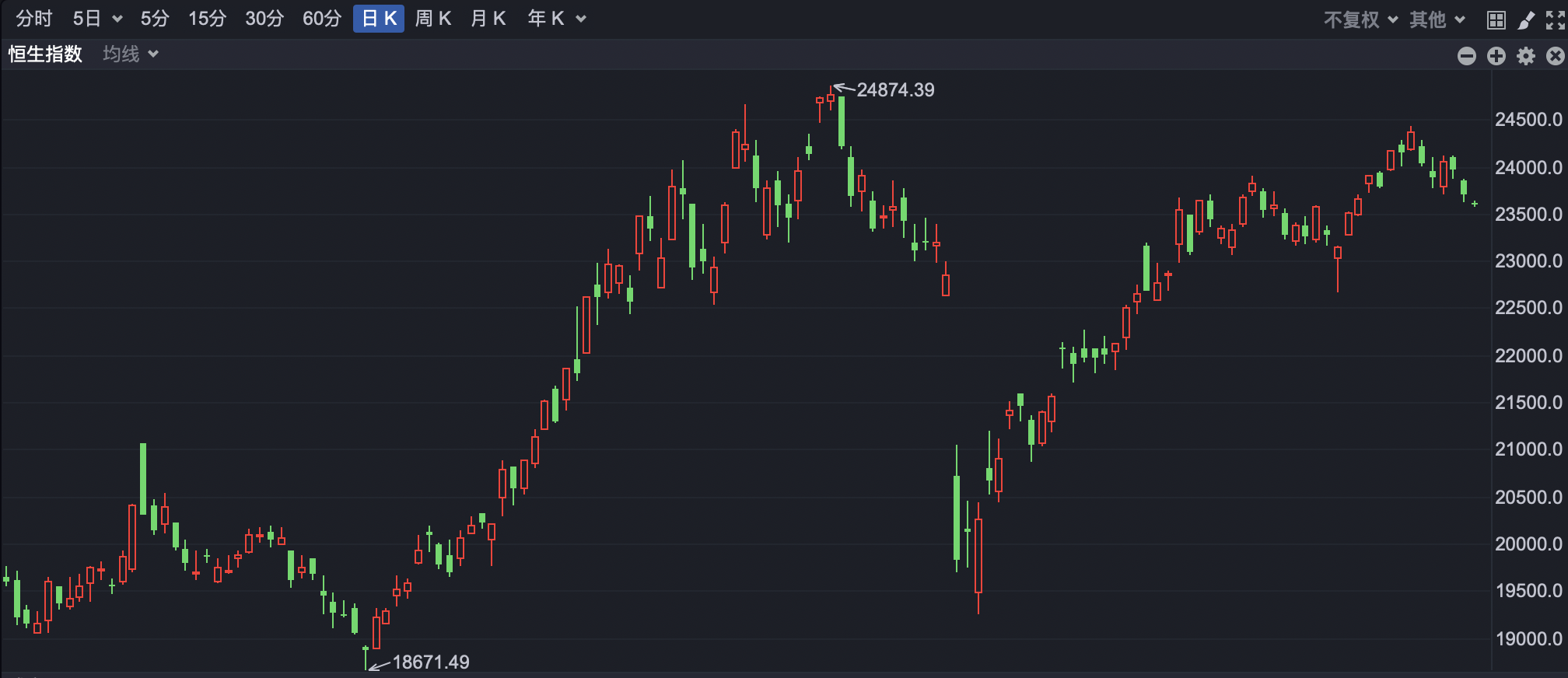Zoom out using the circled minus icon

[1466, 56]
